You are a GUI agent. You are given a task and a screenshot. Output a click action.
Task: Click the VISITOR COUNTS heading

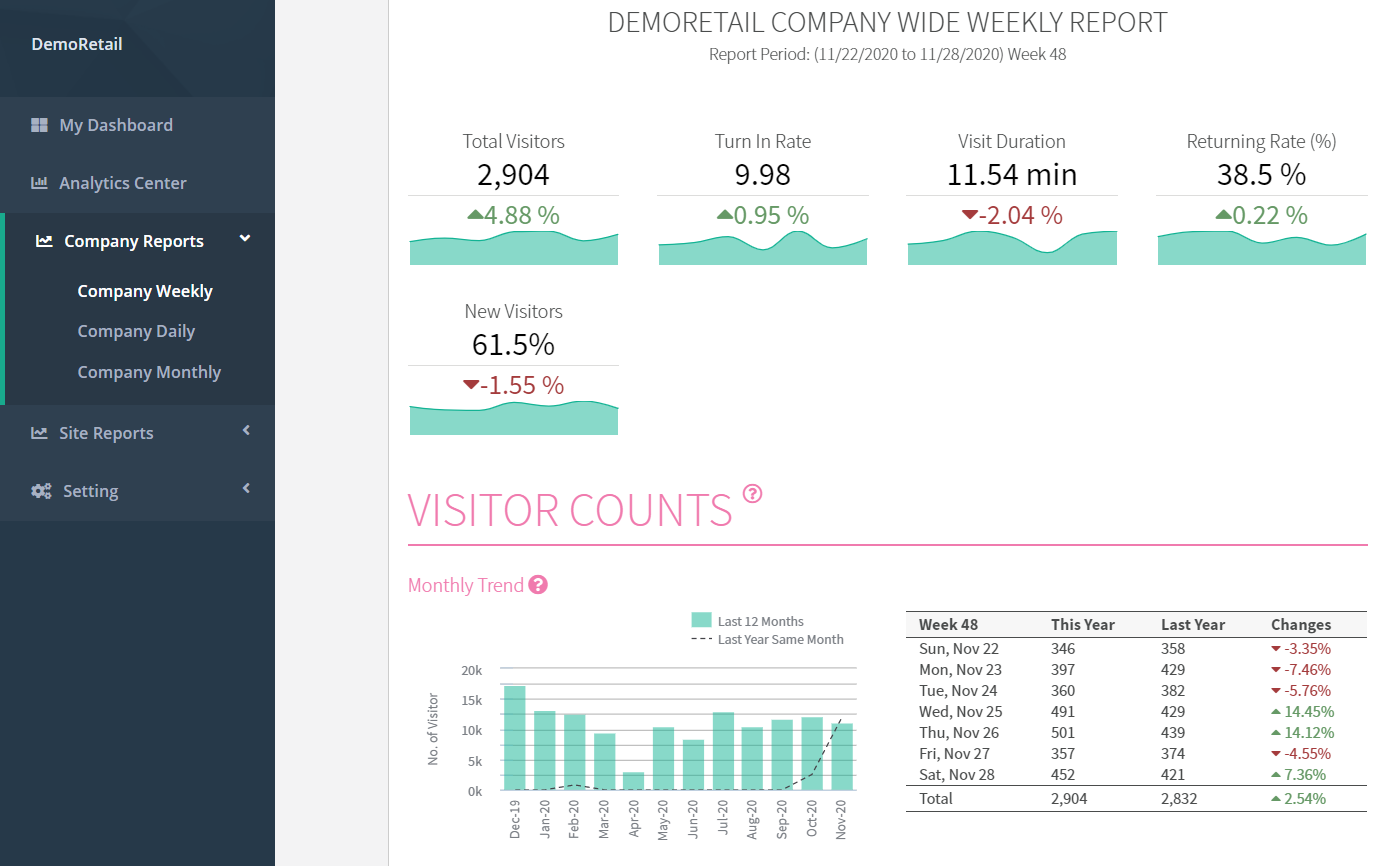(x=571, y=510)
